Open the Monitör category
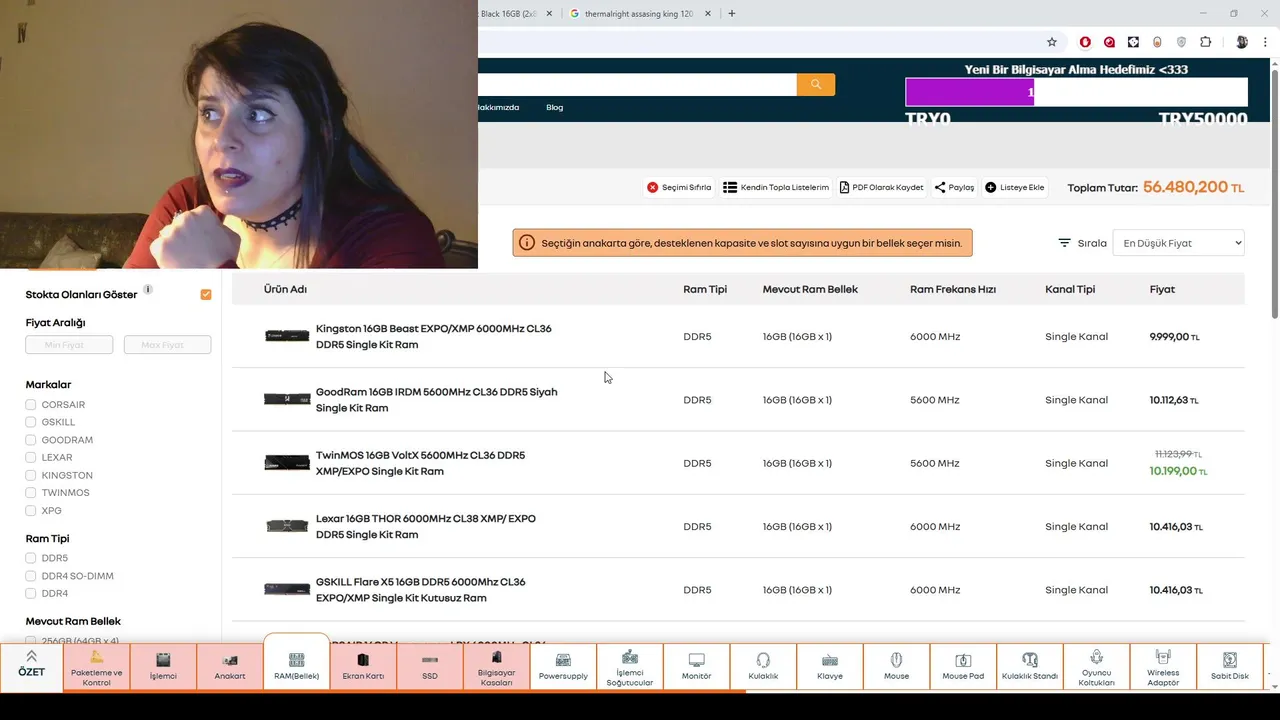The image size is (1280, 720). click(x=696, y=666)
